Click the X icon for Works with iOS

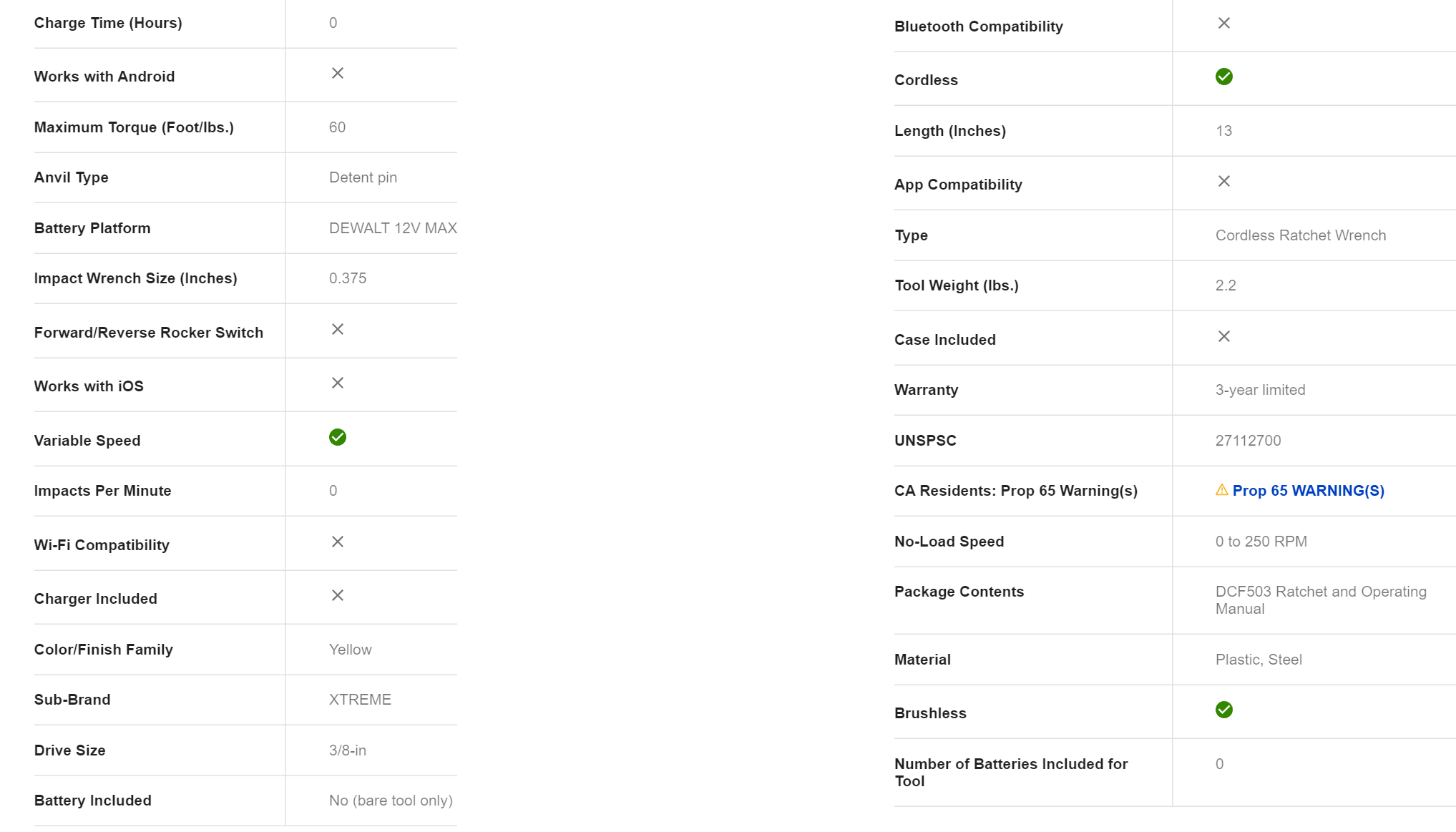pos(337,383)
